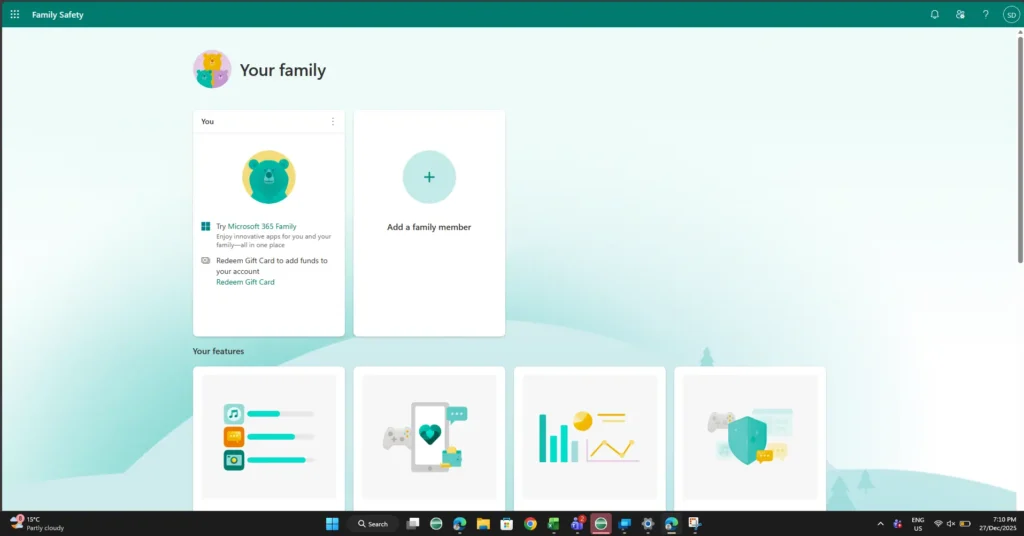The image size is (1024, 536).
Task: Click Redeem Gift Card to add funds text
Action: [x=272, y=266]
